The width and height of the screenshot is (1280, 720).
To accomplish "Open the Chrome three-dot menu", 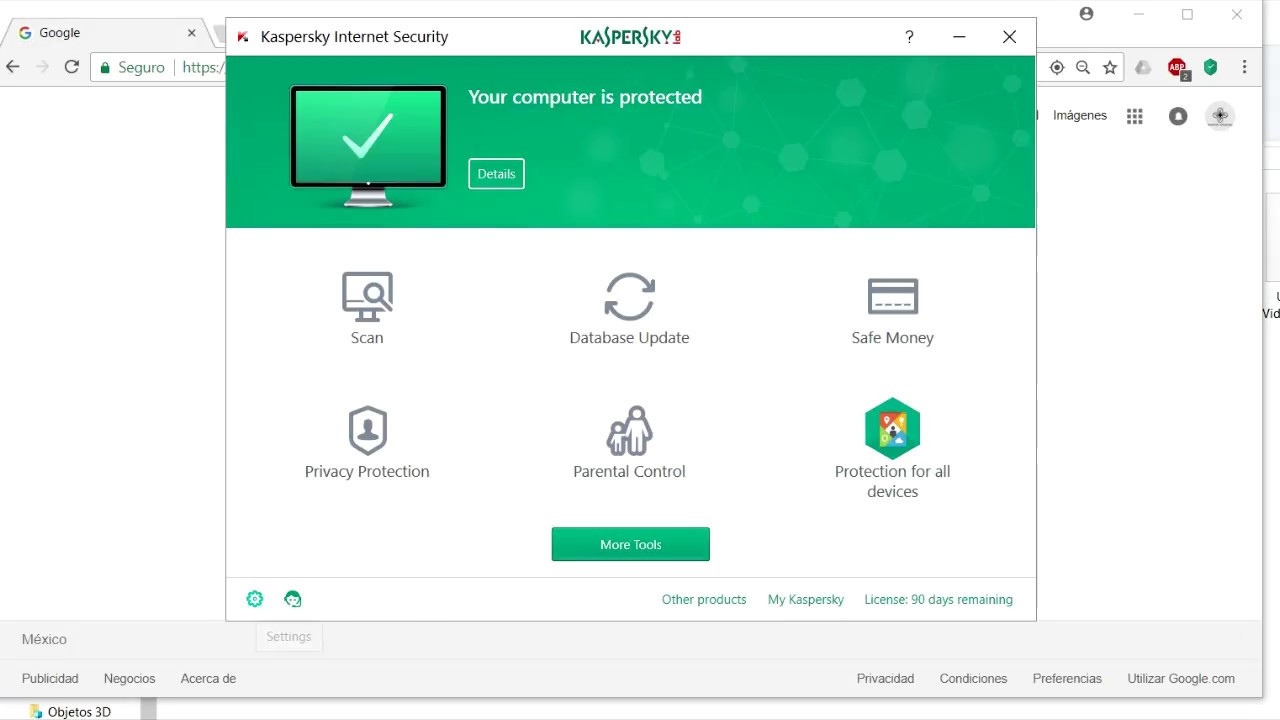I will [1244, 67].
